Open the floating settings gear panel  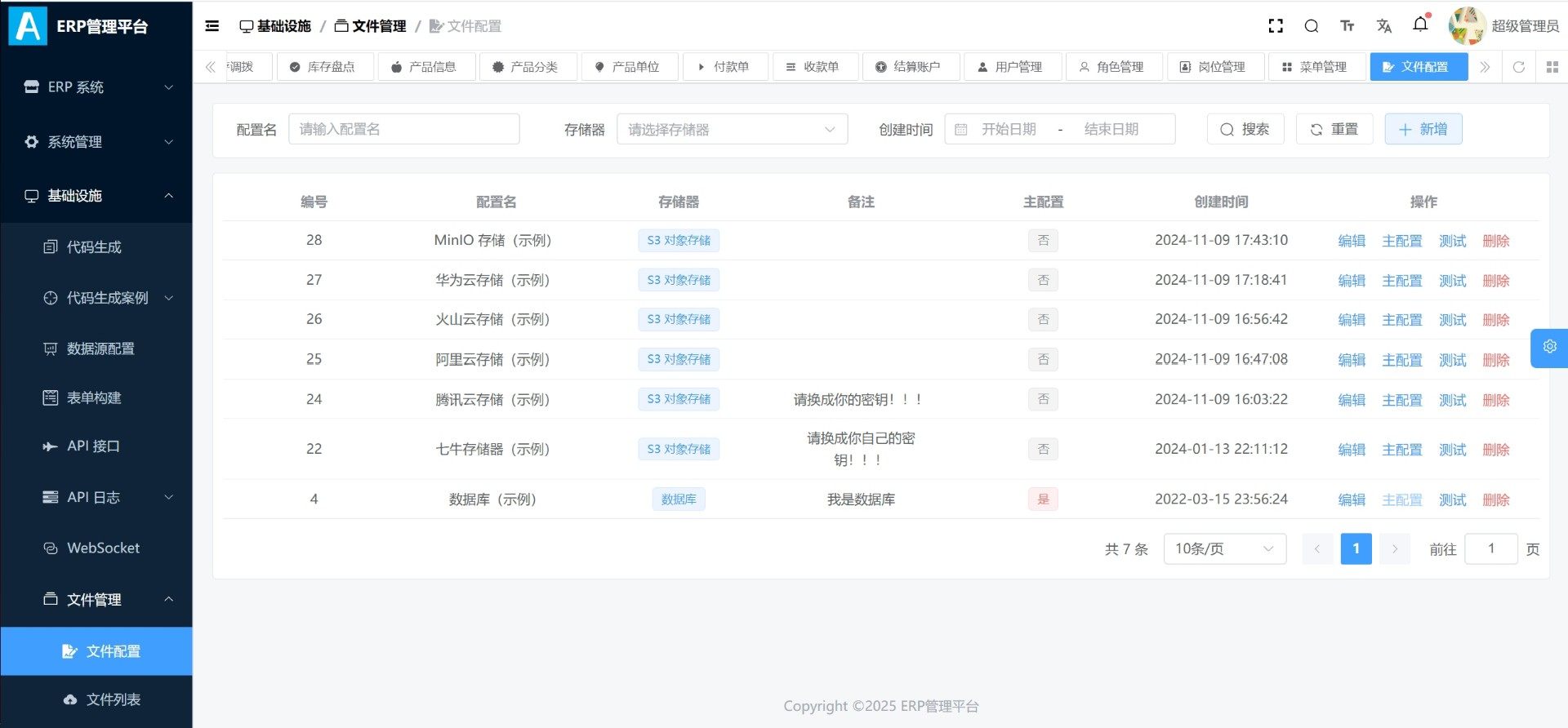point(1549,347)
